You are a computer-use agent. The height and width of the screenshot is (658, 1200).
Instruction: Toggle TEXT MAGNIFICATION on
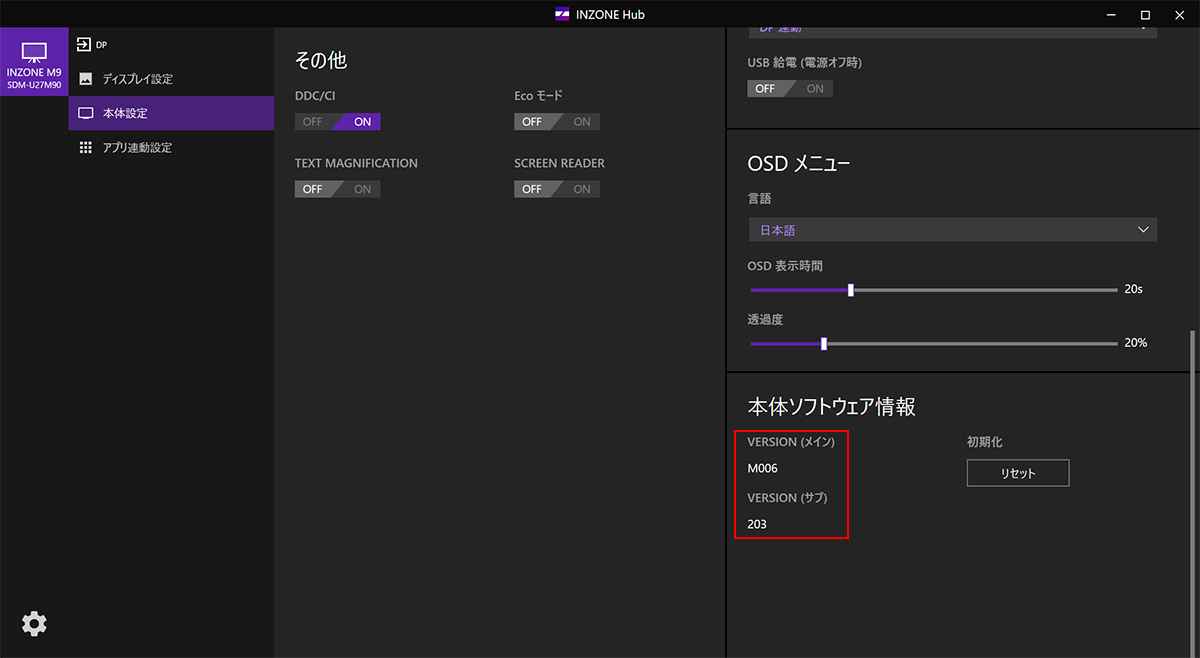[x=359, y=189]
